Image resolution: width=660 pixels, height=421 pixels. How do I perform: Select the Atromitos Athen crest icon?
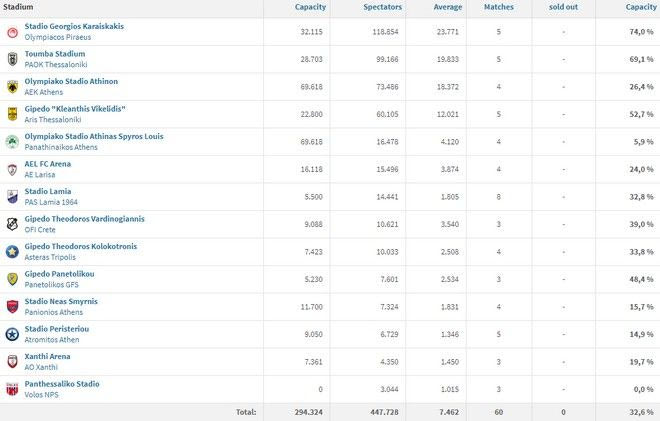click(x=12, y=334)
